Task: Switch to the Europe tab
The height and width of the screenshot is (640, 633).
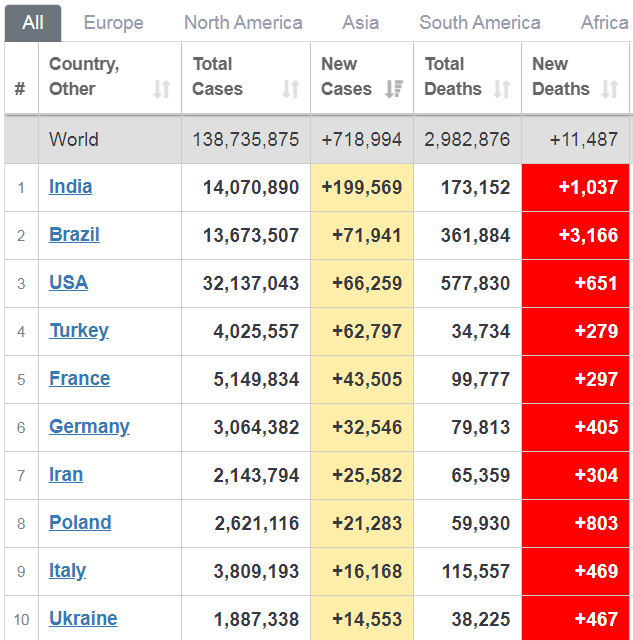Action: pyautogui.click(x=113, y=22)
